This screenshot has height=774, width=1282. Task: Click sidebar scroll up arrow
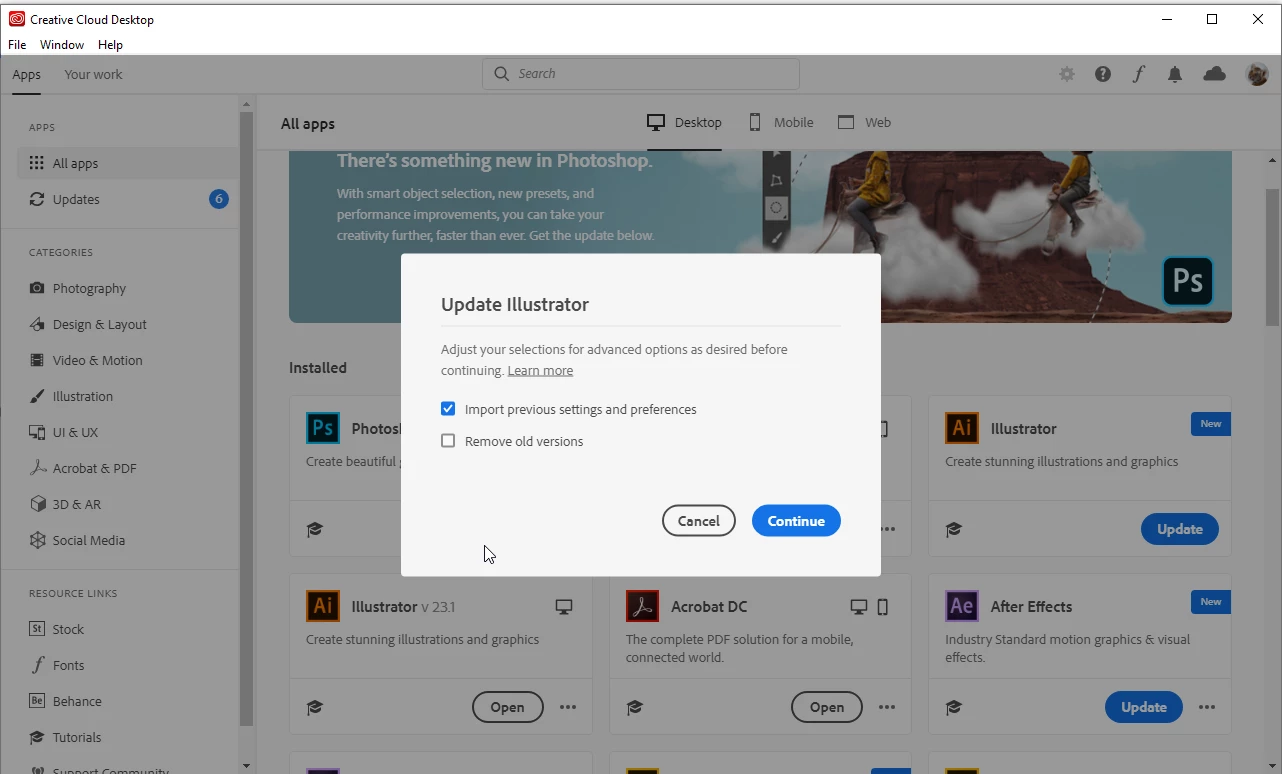pos(246,103)
